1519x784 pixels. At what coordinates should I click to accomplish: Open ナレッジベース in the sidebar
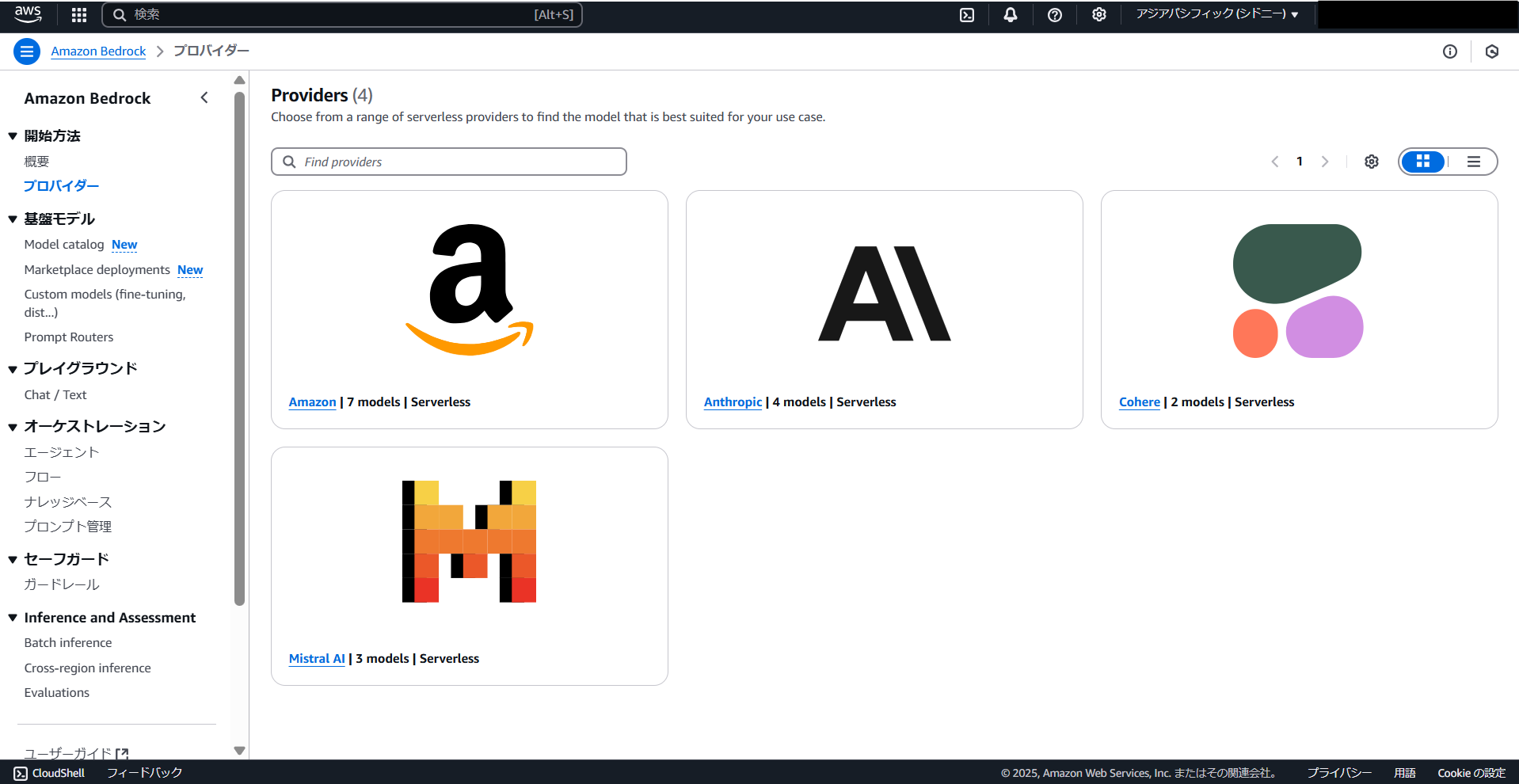[x=68, y=502]
